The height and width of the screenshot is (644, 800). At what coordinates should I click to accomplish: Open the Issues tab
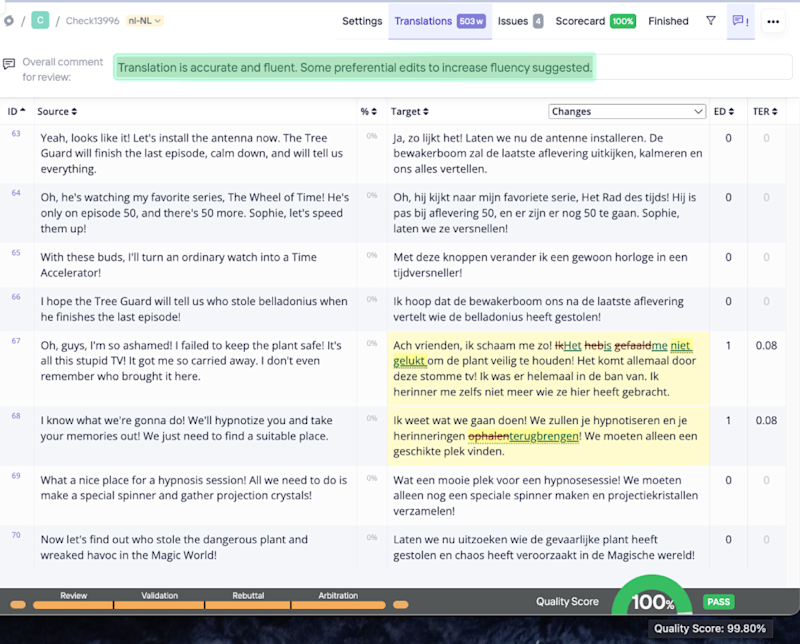(520, 21)
